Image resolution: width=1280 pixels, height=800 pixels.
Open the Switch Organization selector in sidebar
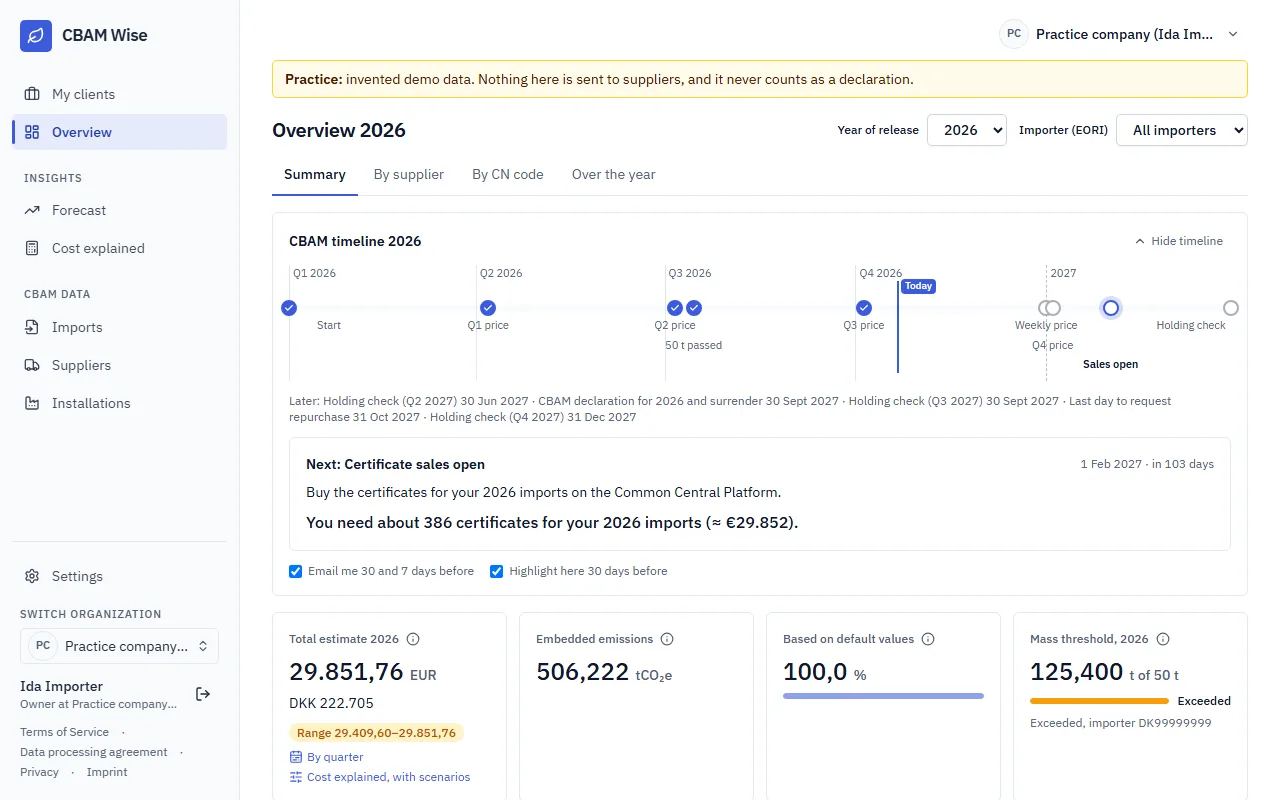pyautogui.click(x=119, y=646)
